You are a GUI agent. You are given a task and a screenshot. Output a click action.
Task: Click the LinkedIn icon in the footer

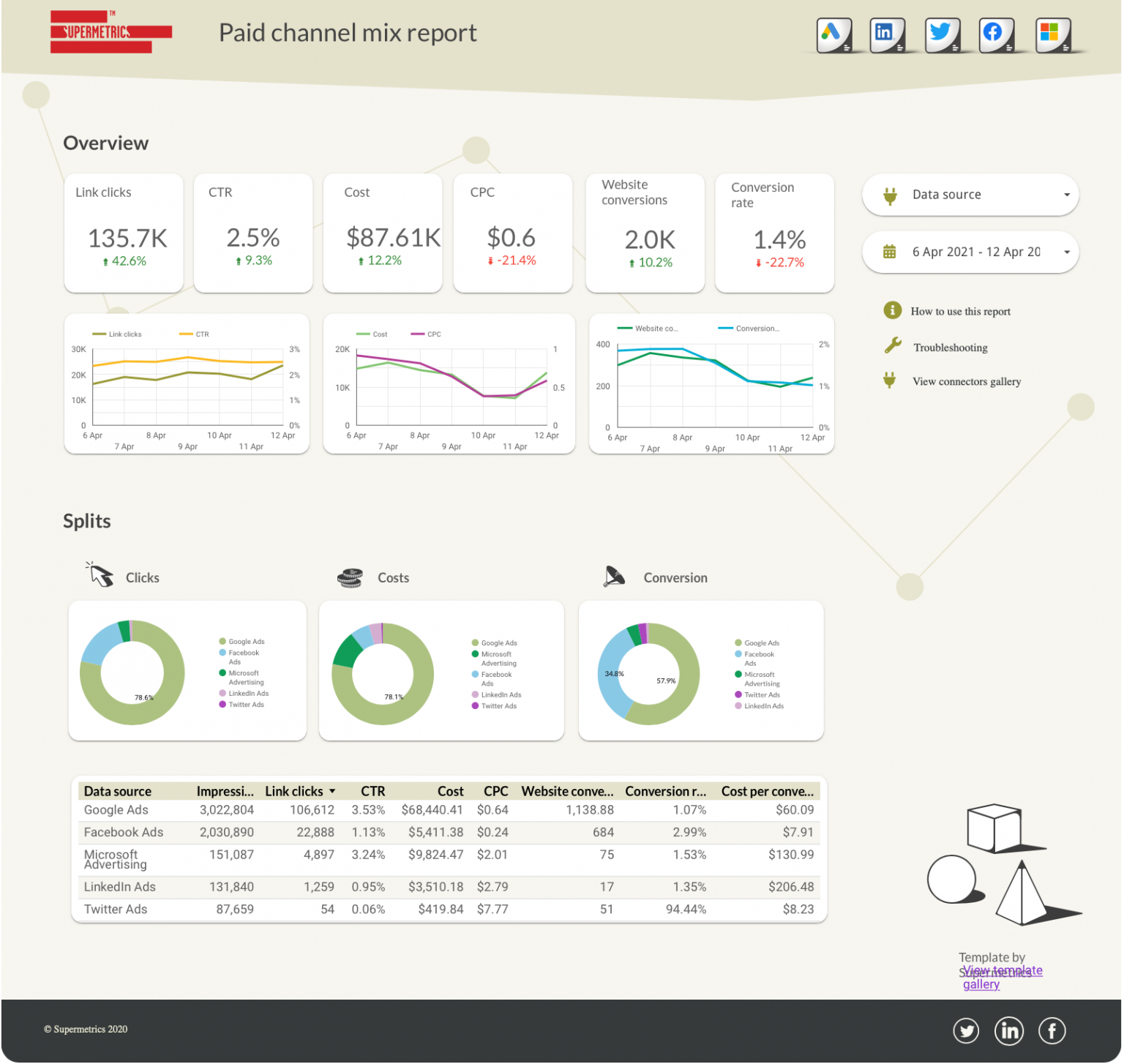pos(1009,1030)
